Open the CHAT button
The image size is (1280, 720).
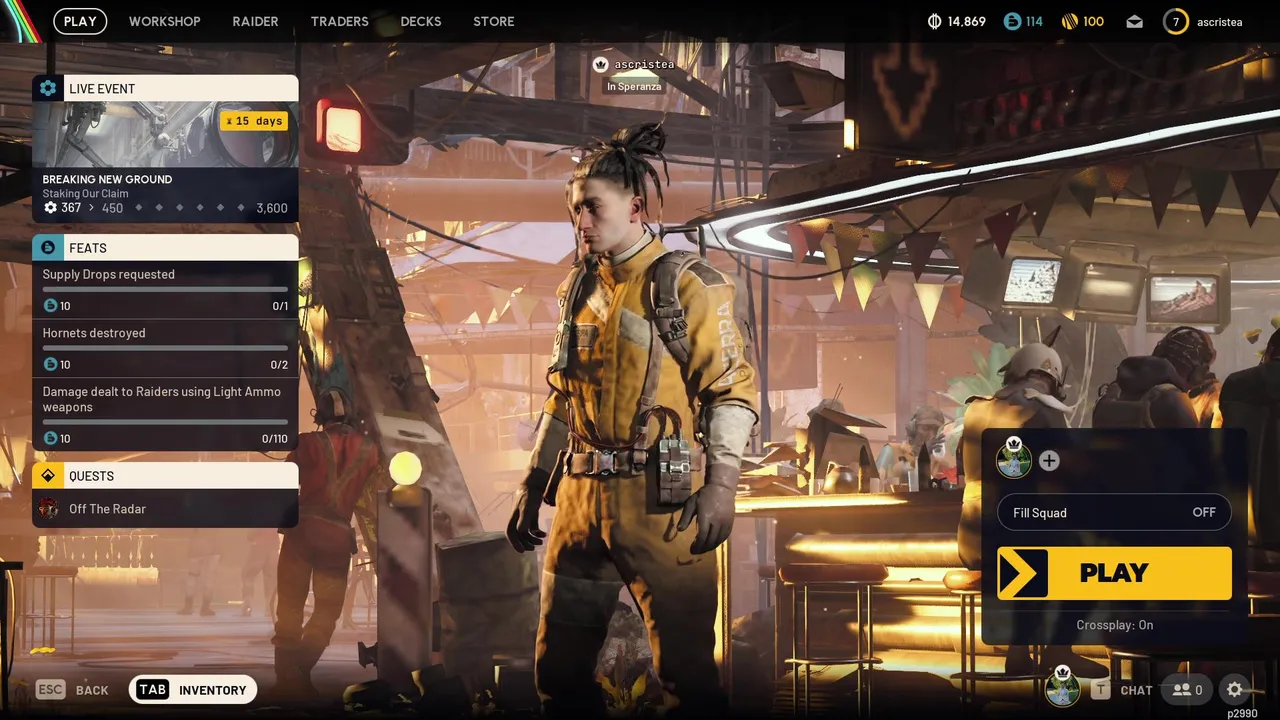[x=1122, y=690]
